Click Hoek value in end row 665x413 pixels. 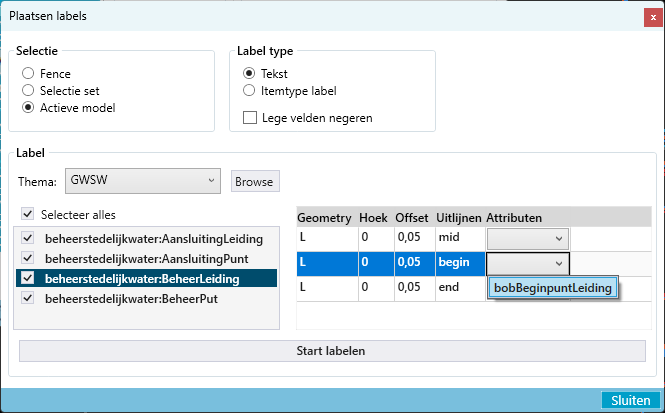[x=376, y=289]
